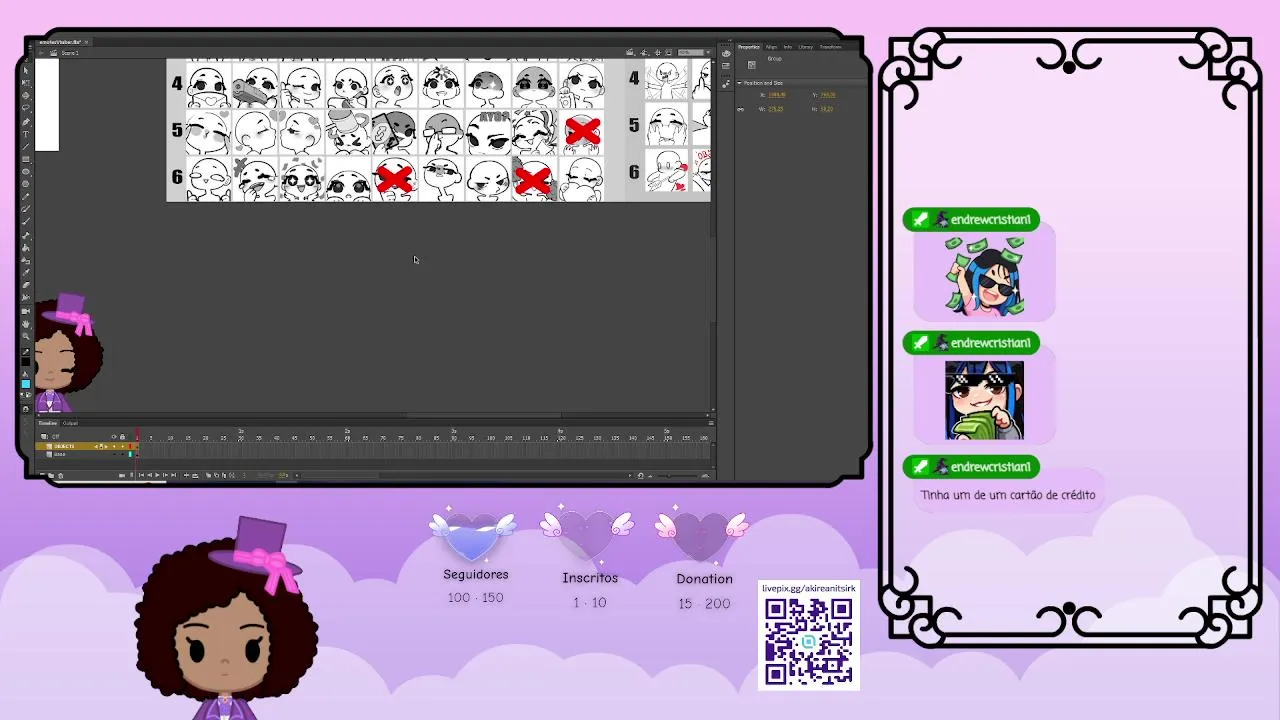1280x720 pixels.
Task: Select the Hand tool
Action: pyautogui.click(x=26, y=323)
